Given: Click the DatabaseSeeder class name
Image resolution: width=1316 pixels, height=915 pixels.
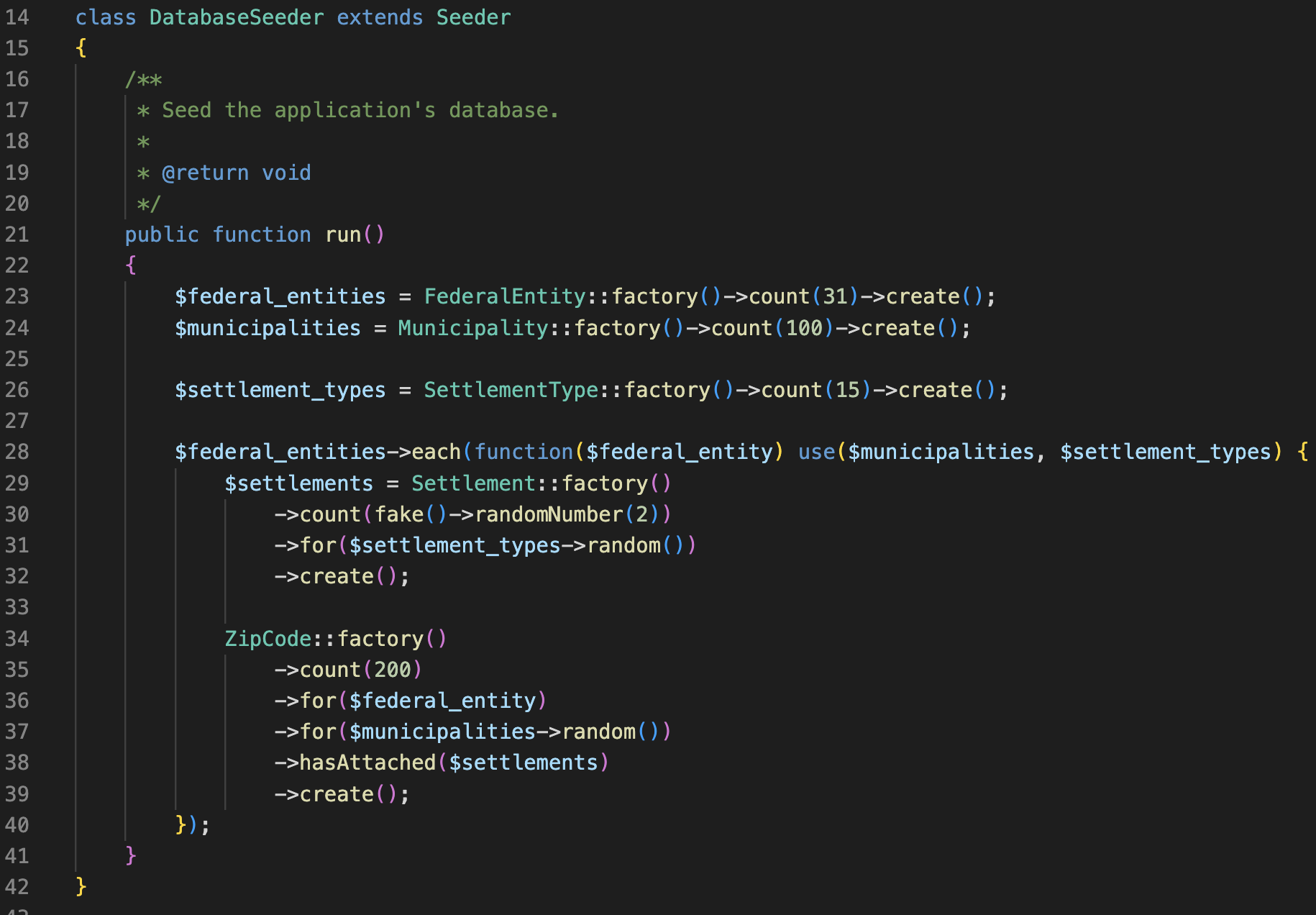Looking at the screenshot, I should pyautogui.click(x=236, y=17).
